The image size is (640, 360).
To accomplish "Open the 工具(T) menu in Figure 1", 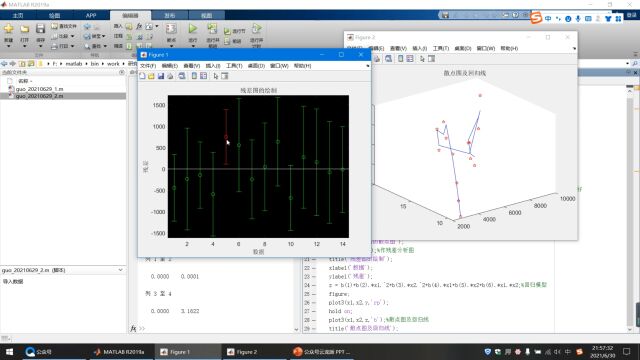I will (x=234, y=66).
